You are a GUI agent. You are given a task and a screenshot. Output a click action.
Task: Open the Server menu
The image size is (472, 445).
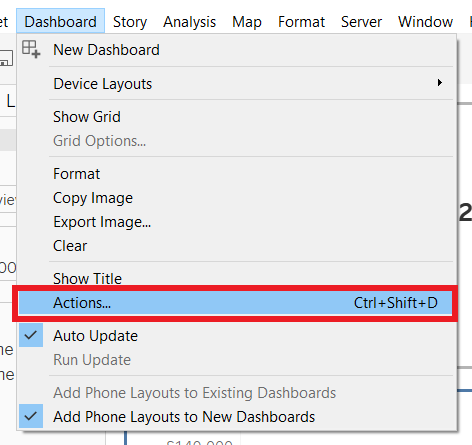tap(361, 22)
